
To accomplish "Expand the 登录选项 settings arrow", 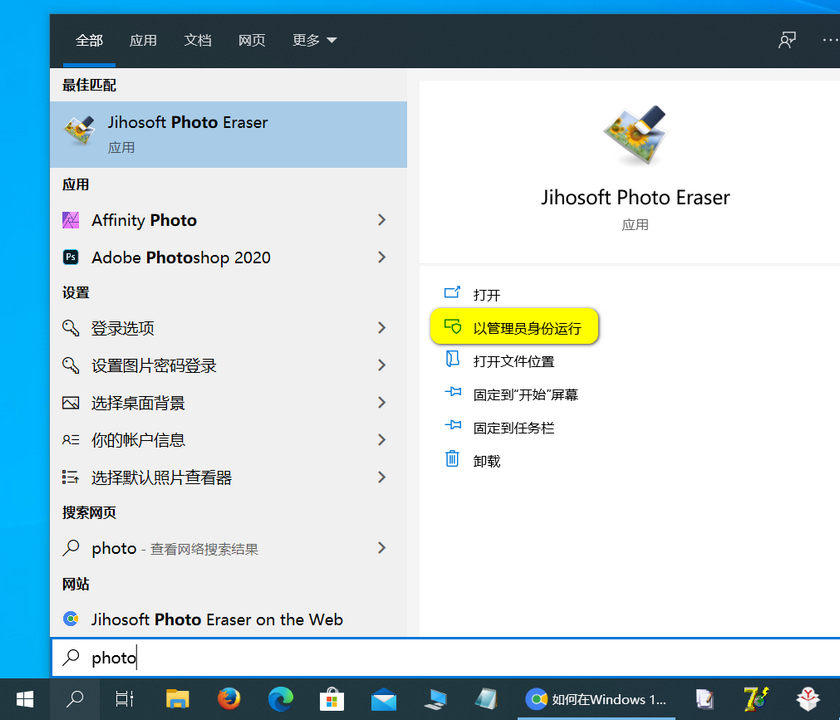I will pyautogui.click(x=381, y=328).
